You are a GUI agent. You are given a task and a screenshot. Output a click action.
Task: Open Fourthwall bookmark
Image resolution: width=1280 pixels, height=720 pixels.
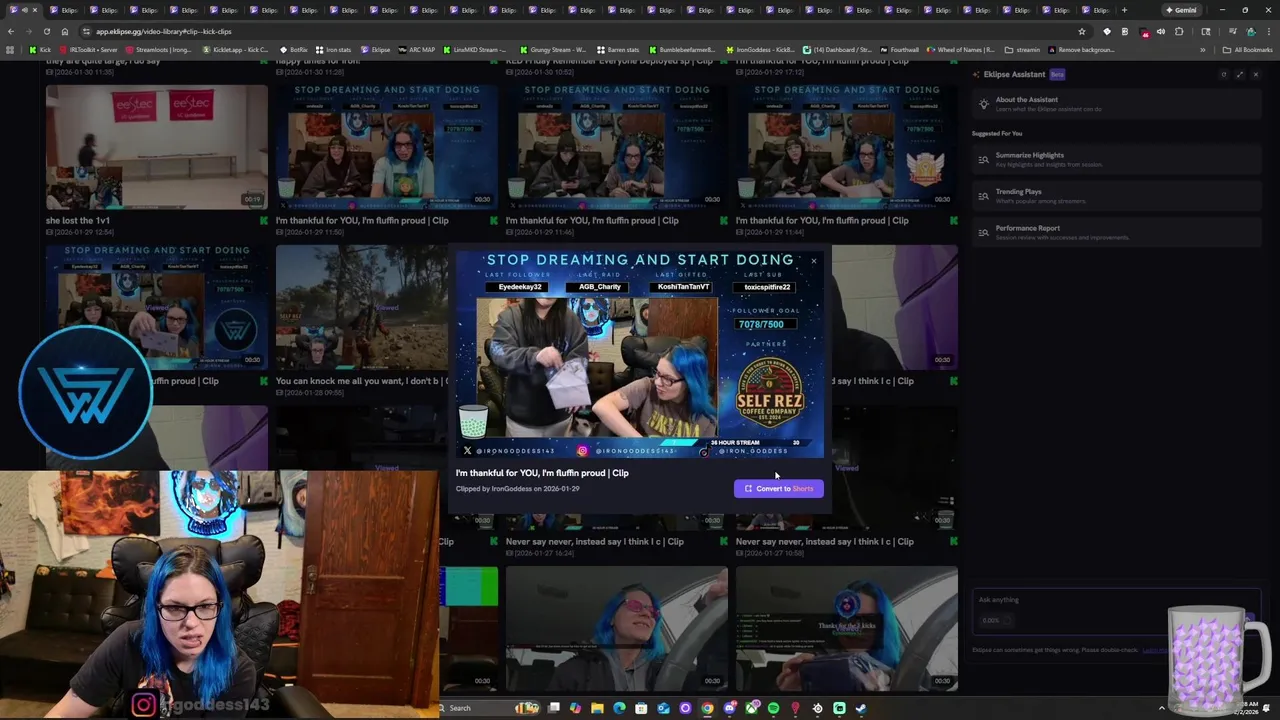(x=899, y=49)
